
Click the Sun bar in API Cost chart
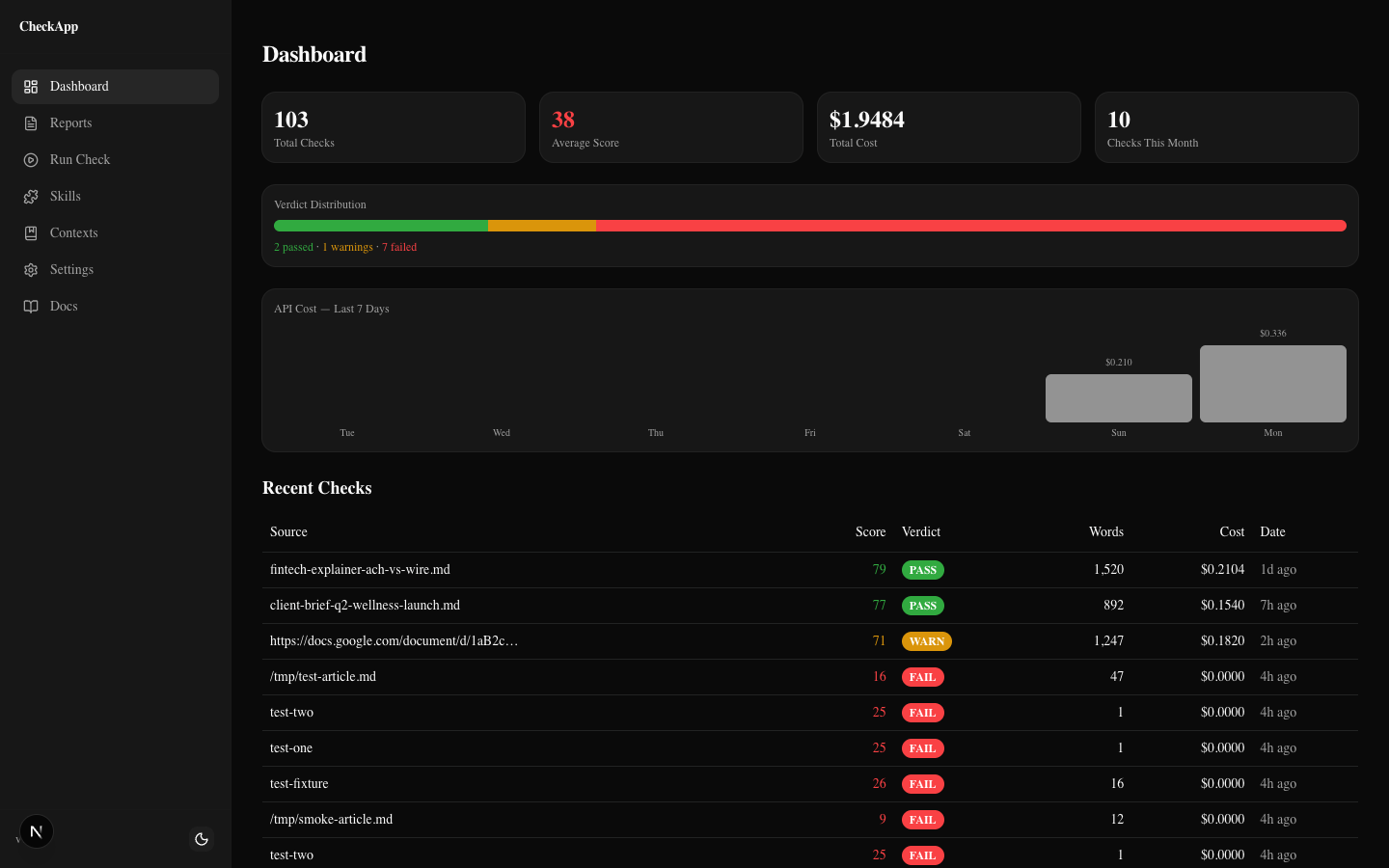tap(1118, 398)
